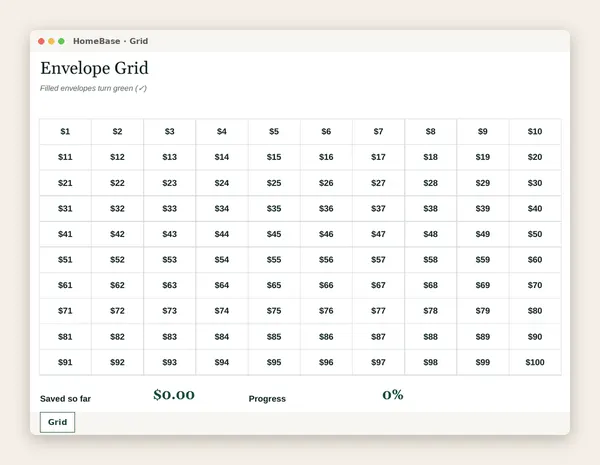Image resolution: width=600 pixels, height=465 pixels.
Task: Mark the $25 envelope filled
Action: (x=274, y=183)
